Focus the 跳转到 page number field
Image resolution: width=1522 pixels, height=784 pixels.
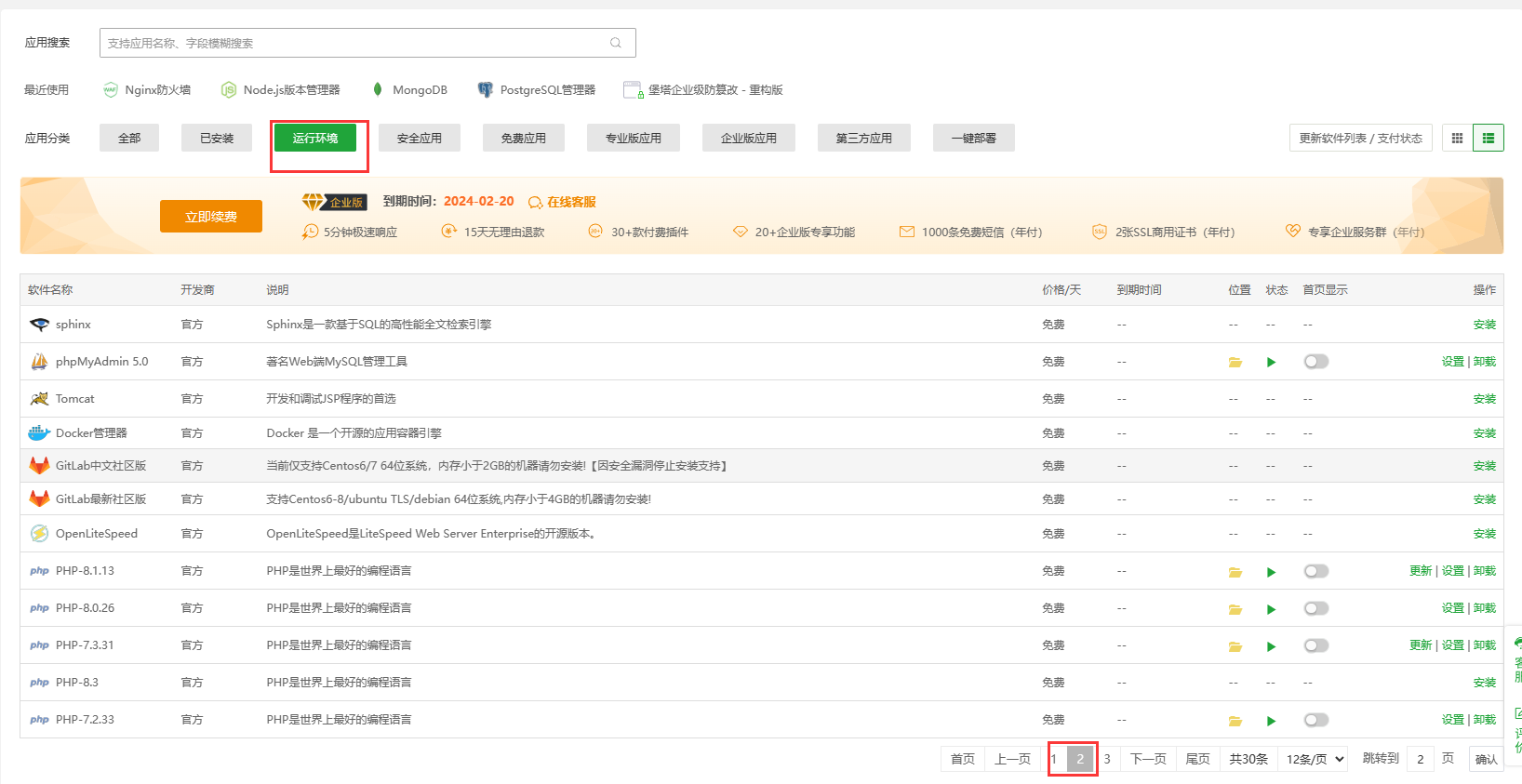[x=1421, y=759]
